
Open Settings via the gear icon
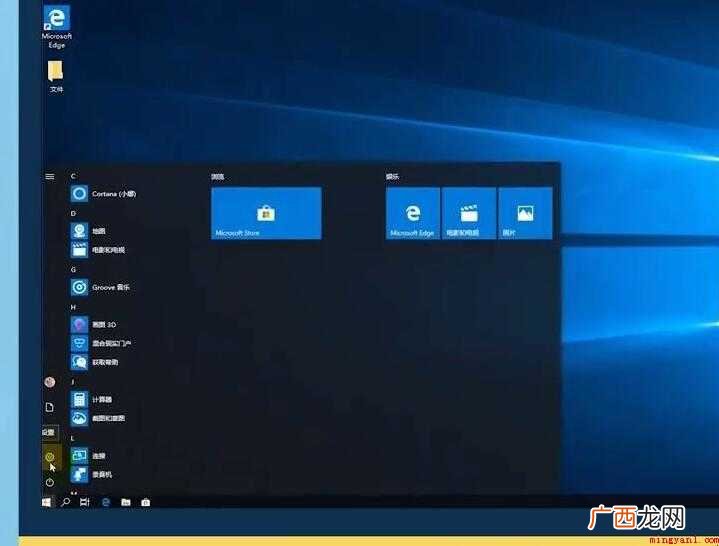point(50,457)
